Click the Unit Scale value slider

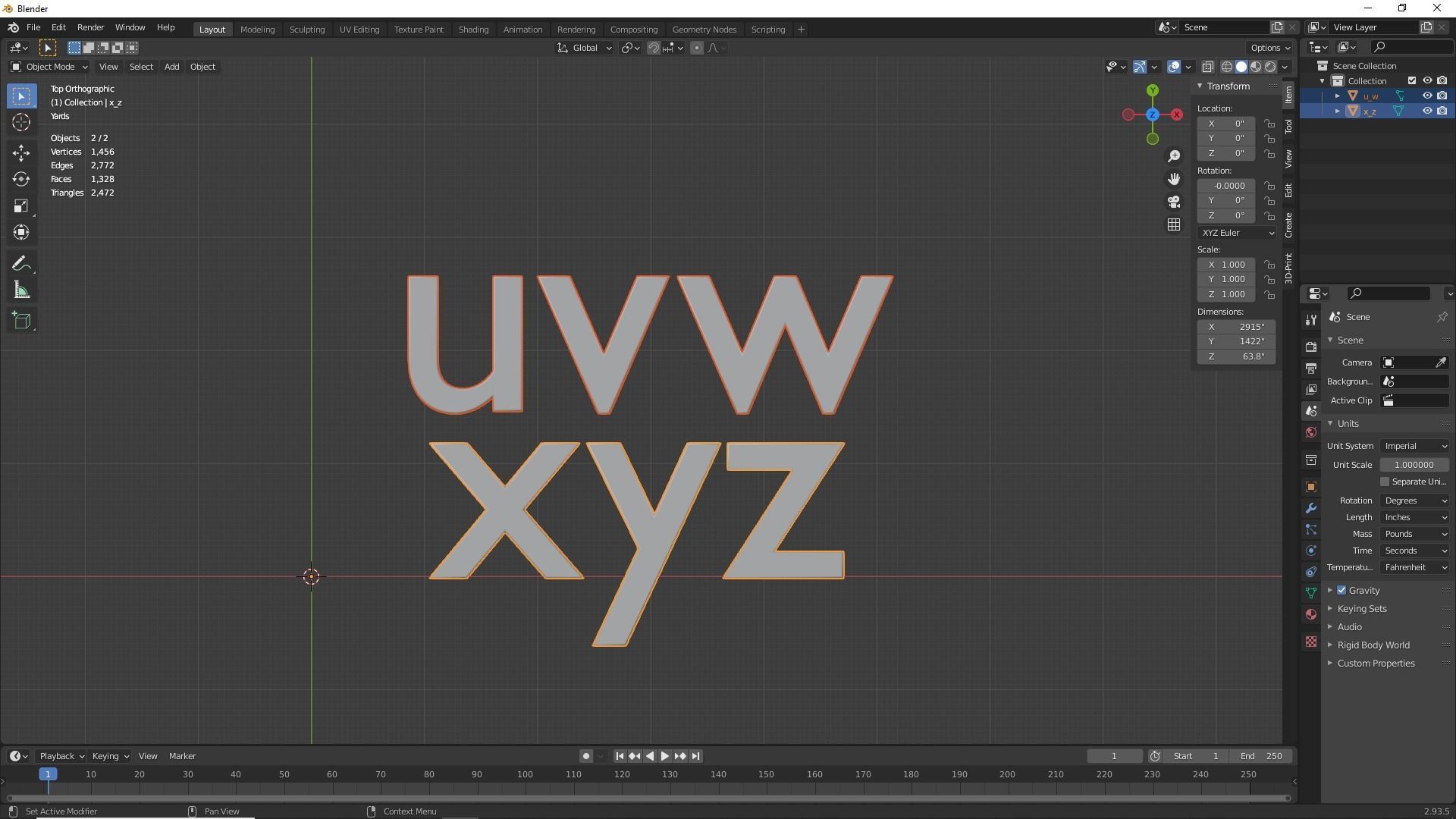[1414, 465]
